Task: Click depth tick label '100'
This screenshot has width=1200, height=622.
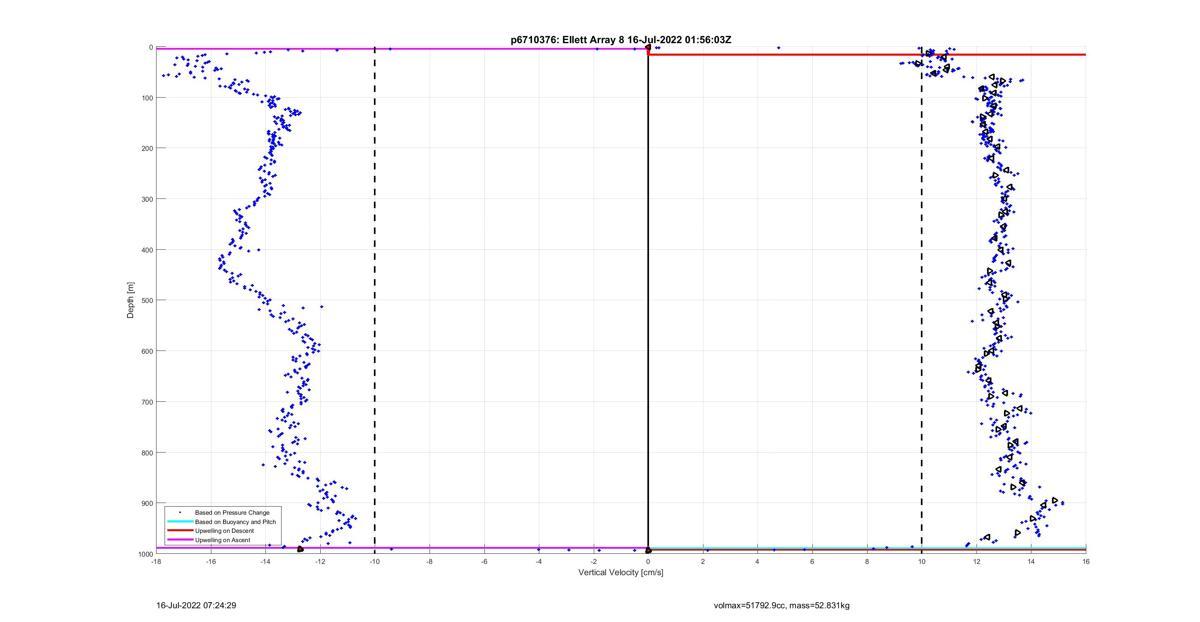Action: coord(146,98)
